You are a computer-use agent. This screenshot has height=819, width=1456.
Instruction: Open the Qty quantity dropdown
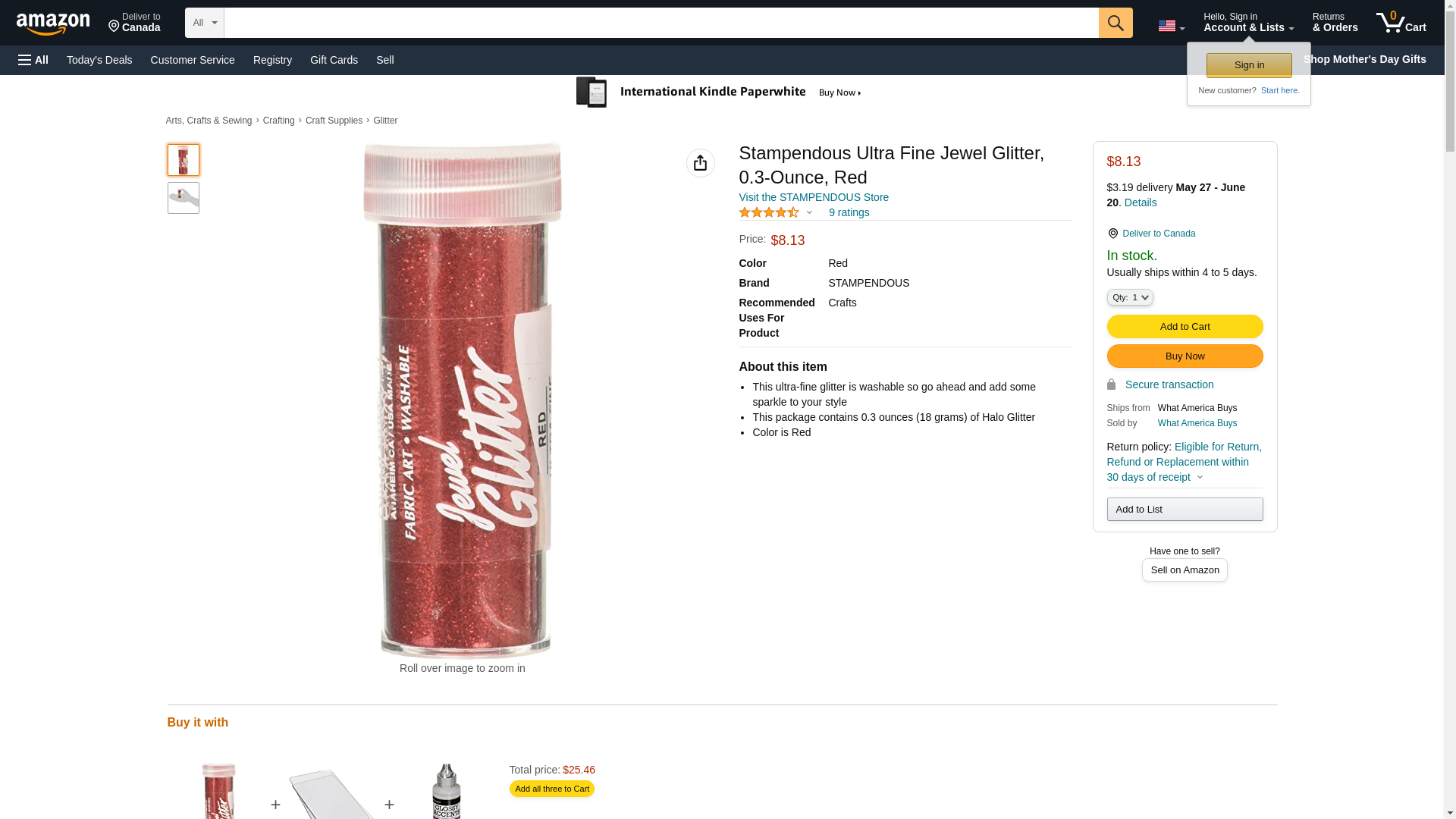(1129, 297)
